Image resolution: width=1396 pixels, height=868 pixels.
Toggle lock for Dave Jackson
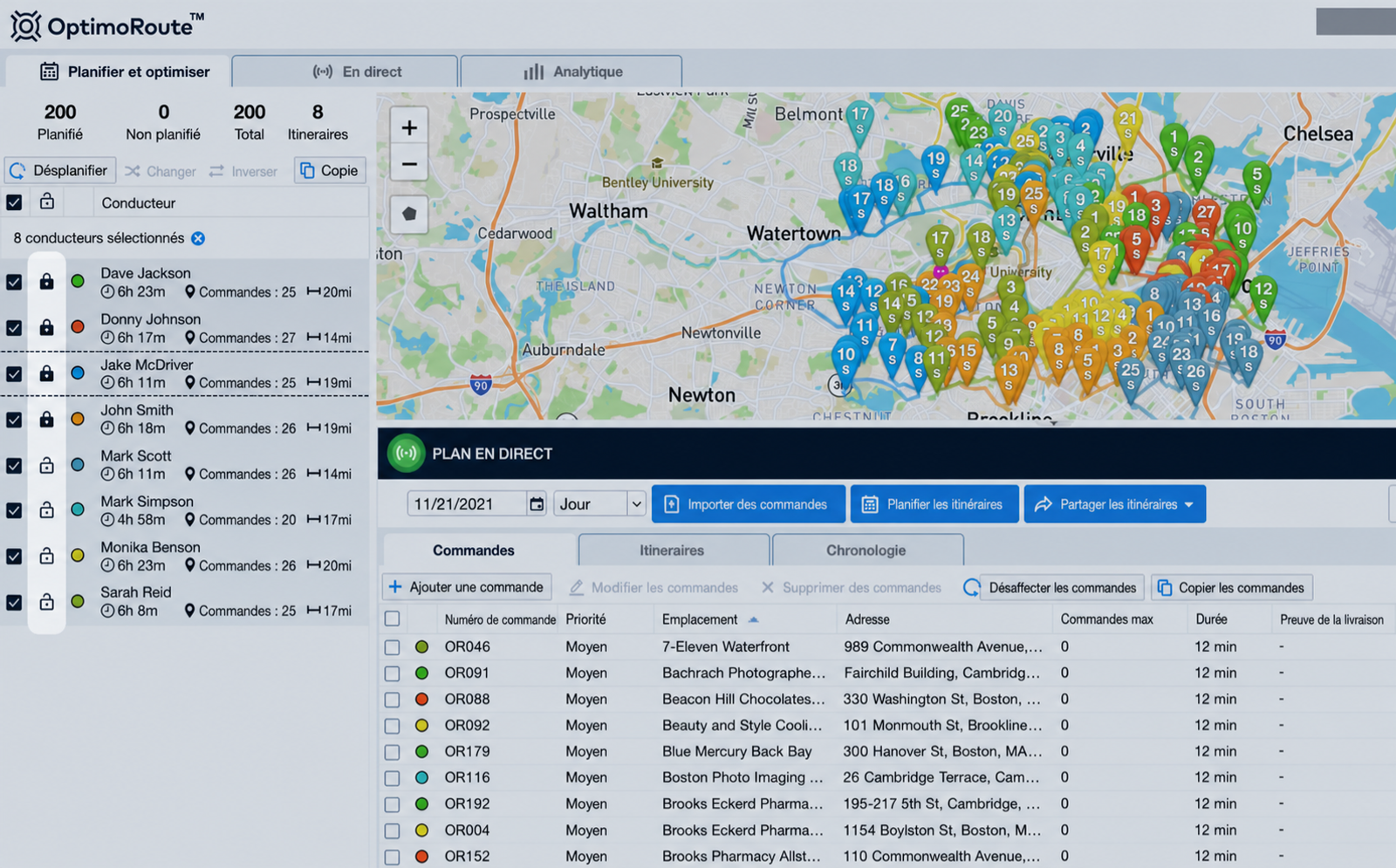pyautogui.click(x=46, y=282)
